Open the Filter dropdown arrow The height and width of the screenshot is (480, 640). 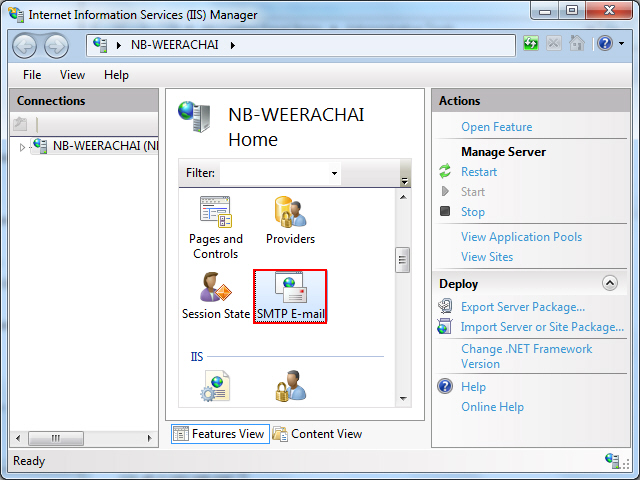[x=334, y=173]
